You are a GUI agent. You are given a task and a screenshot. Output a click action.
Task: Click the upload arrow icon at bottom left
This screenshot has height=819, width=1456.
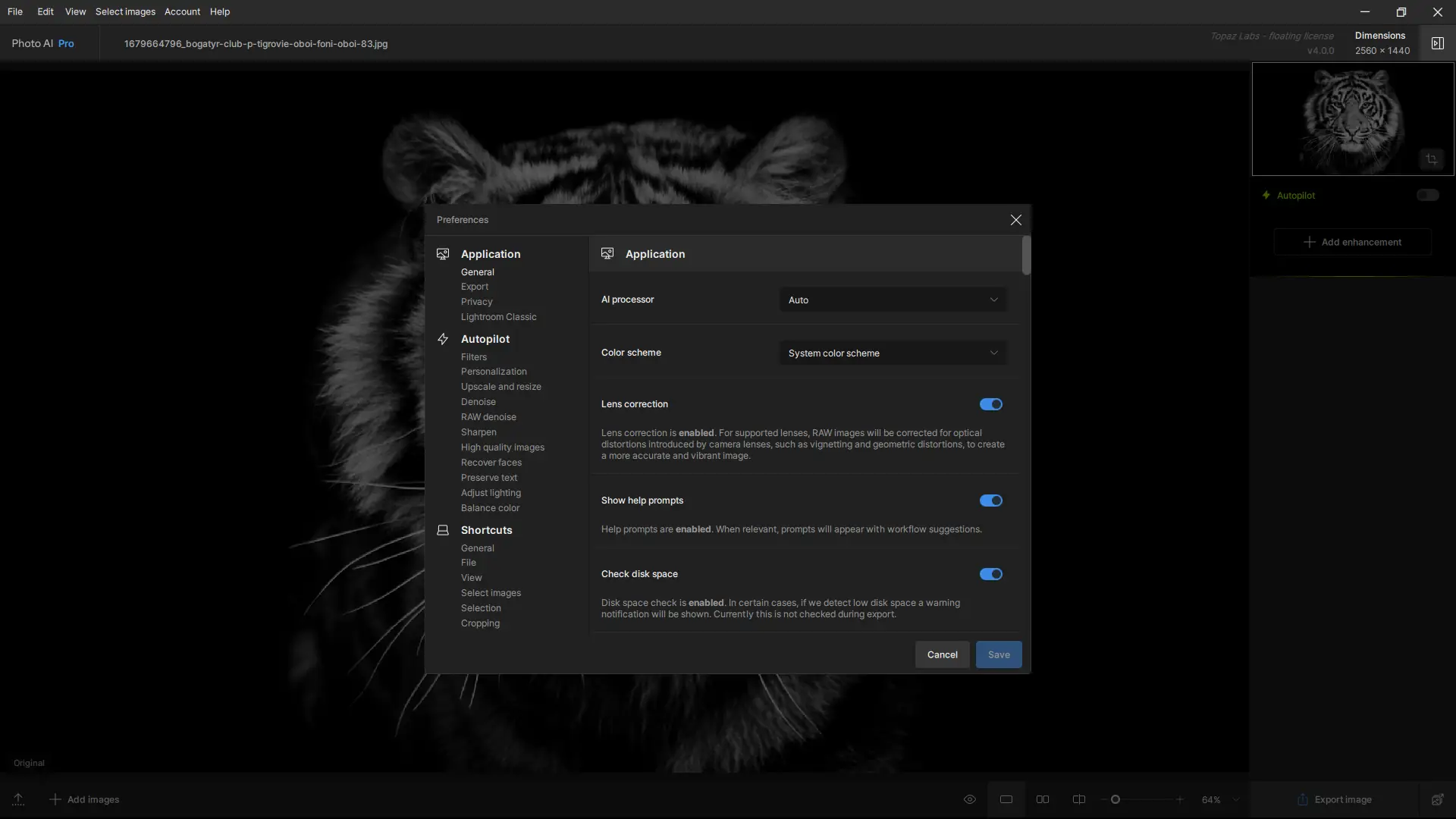click(18, 799)
